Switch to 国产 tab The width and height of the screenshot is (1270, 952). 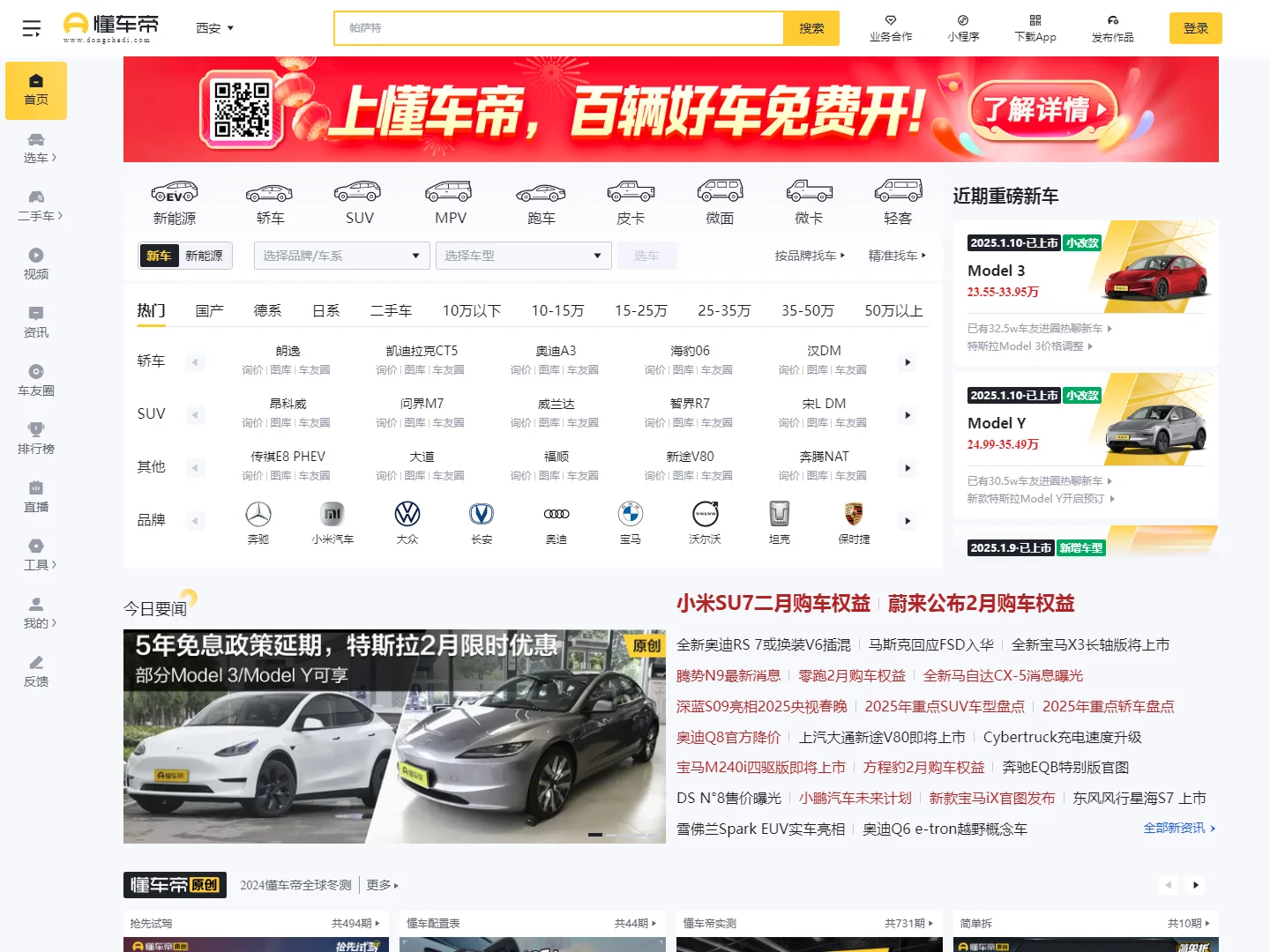pyautogui.click(x=209, y=310)
